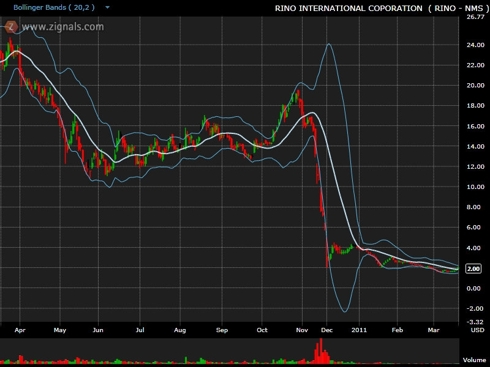The height and width of the screenshot is (367, 490).
Task: Click the Sep label on time axis
Action: click(x=222, y=330)
